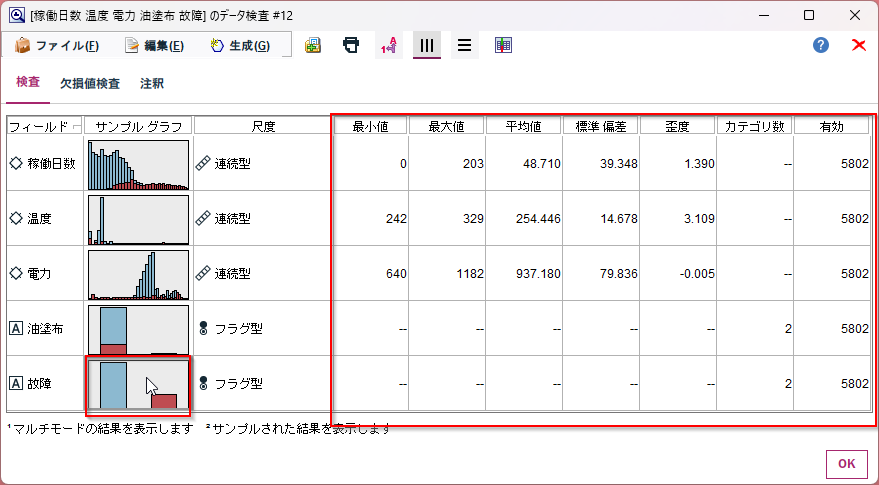The height and width of the screenshot is (485, 879).
Task: Click the diamond icon beside 電力
Action: click(16, 274)
